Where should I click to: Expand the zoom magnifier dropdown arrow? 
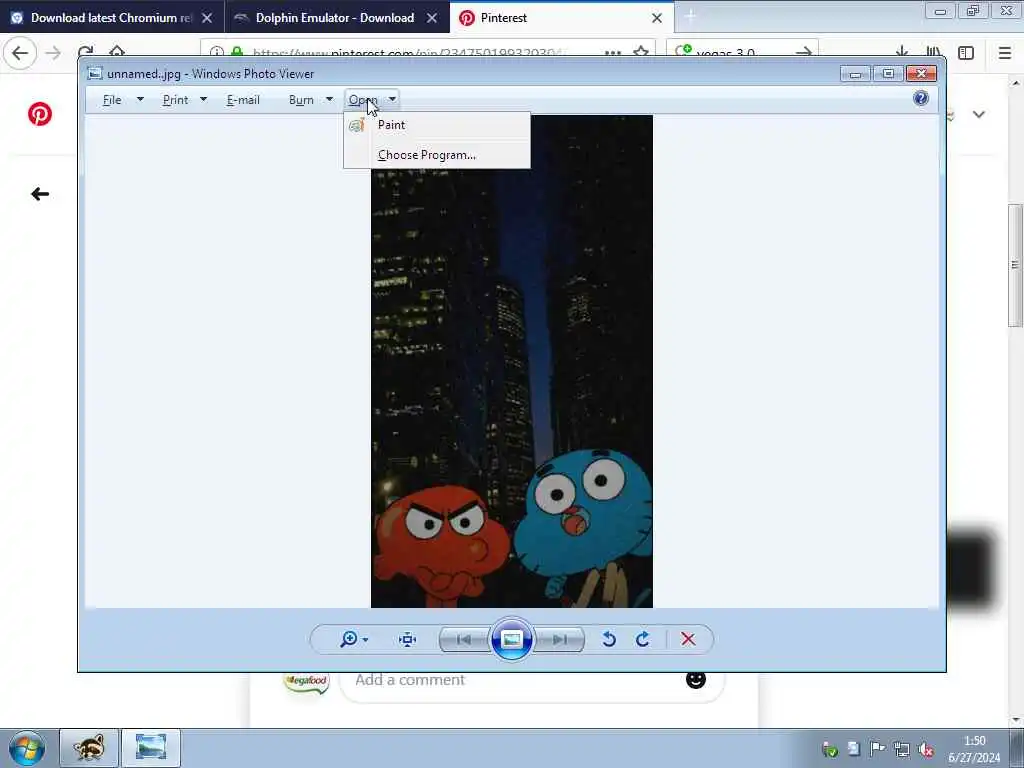(x=365, y=640)
